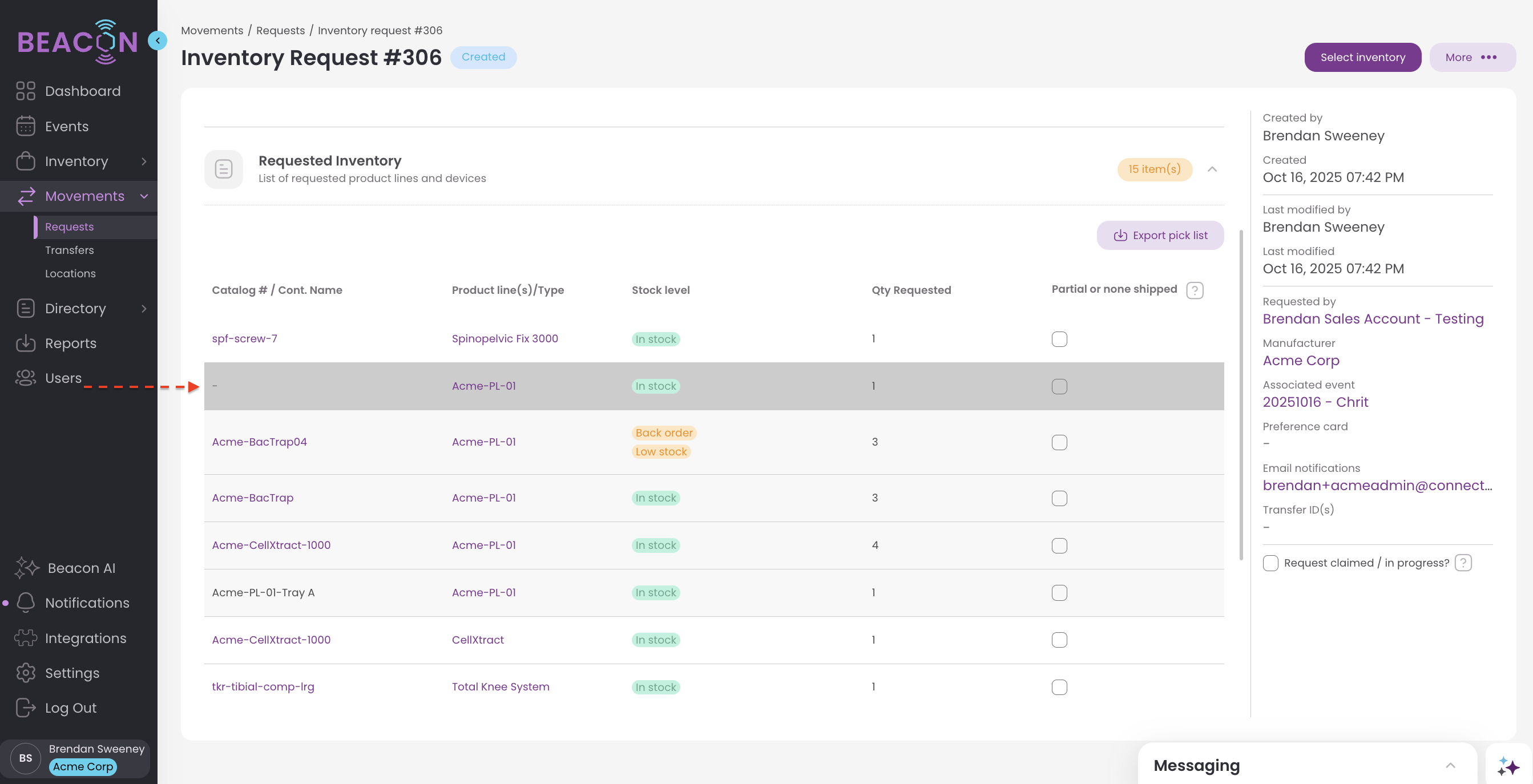Toggle the Request claimed / in progress checkbox
Screen dimensions: 1533x784
pos(1270,563)
